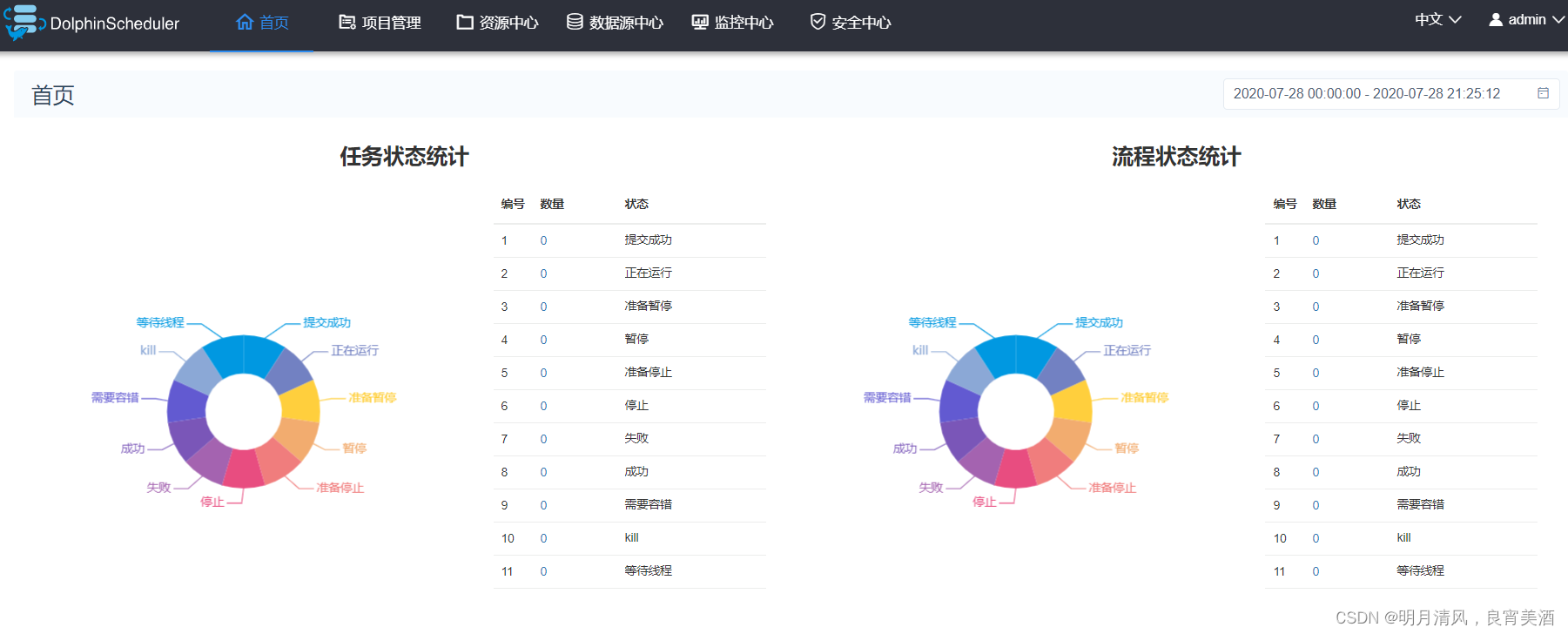This screenshot has height=634, width=1568.
Task: Click 提交成功 count link in task table
Action: pos(543,240)
